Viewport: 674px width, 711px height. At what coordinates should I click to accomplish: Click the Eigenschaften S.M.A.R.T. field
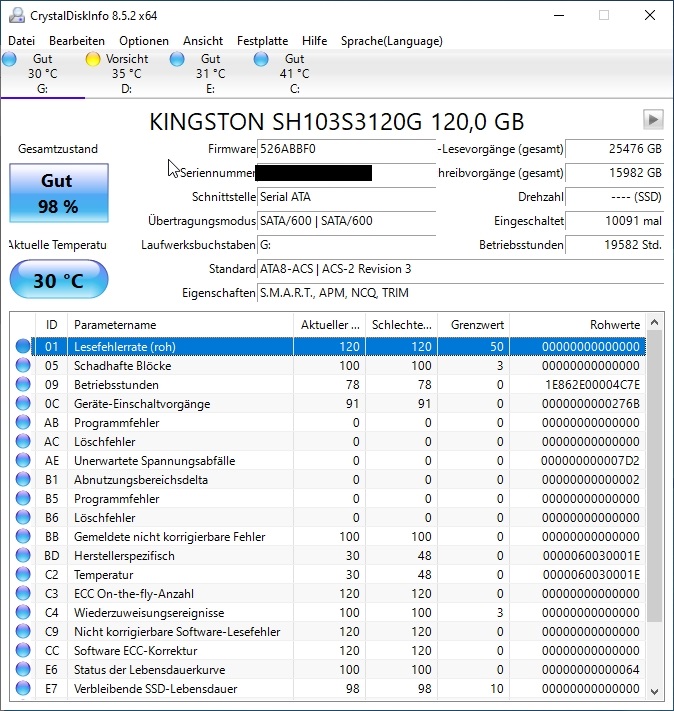click(x=460, y=293)
